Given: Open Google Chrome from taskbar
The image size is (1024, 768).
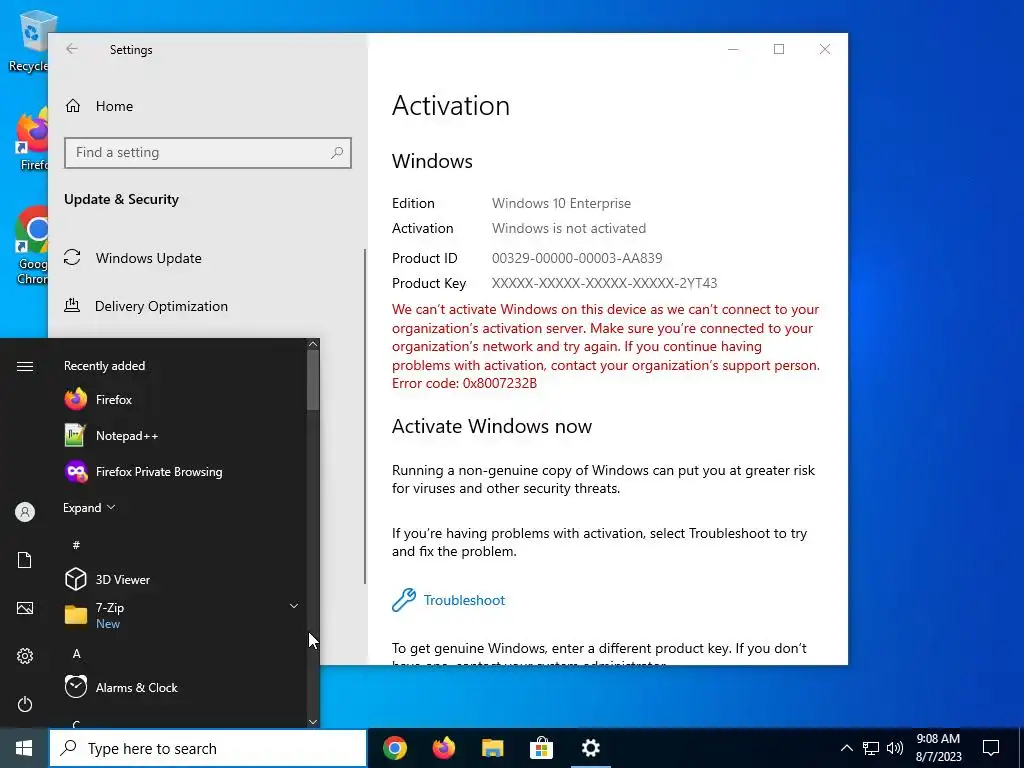Looking at the screenshot, I should point(395,748).
